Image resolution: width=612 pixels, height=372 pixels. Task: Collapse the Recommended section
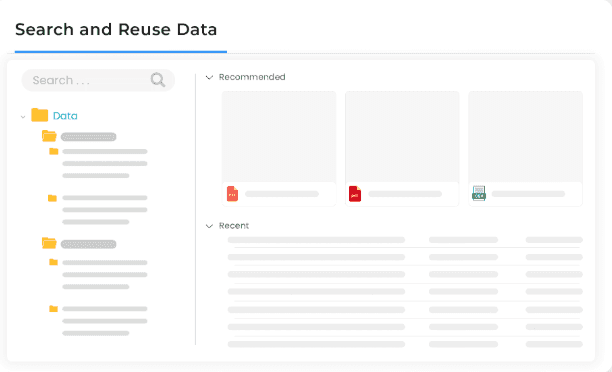210,77
